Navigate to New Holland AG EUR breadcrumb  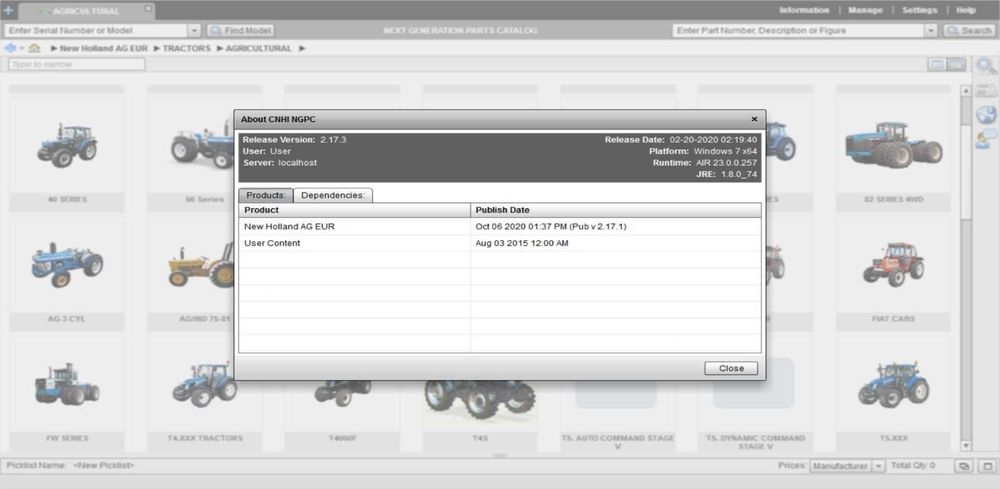click(103, 48)
